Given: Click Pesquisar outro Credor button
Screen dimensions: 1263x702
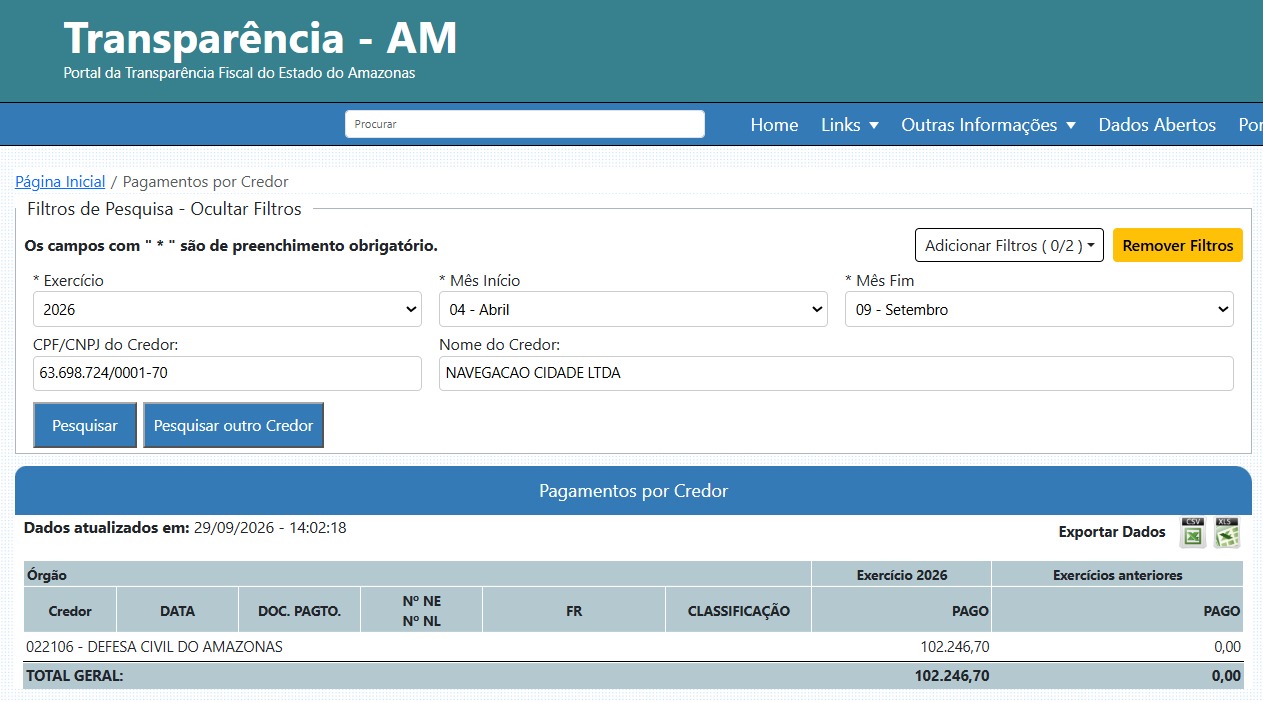Looking at the screenshot, I should tap(233, 425).
